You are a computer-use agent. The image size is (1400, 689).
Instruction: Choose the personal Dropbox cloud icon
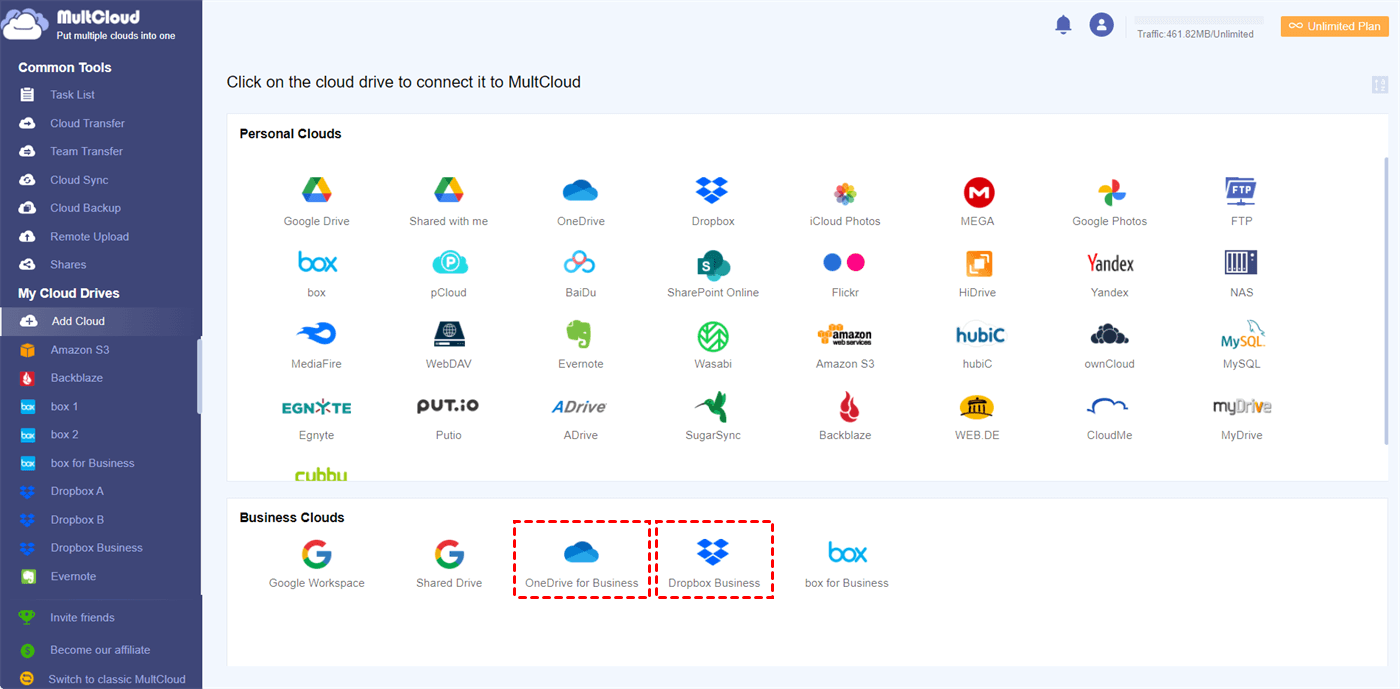click(x=713, y=201)
